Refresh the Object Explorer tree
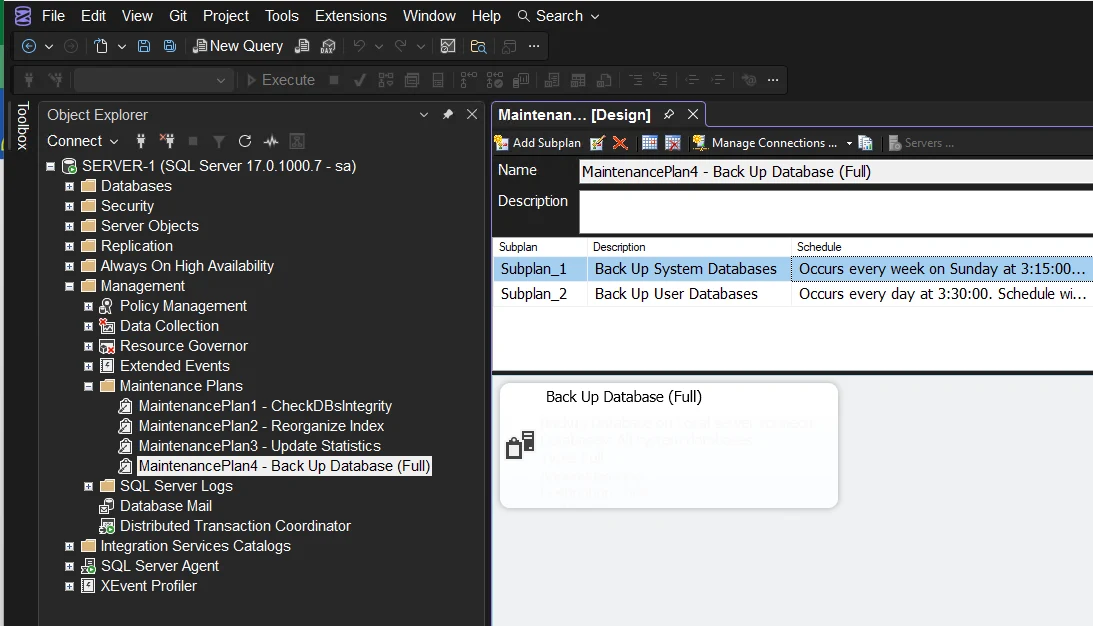The height and width of the screenshot is (626, 1093). pos(245,141)
